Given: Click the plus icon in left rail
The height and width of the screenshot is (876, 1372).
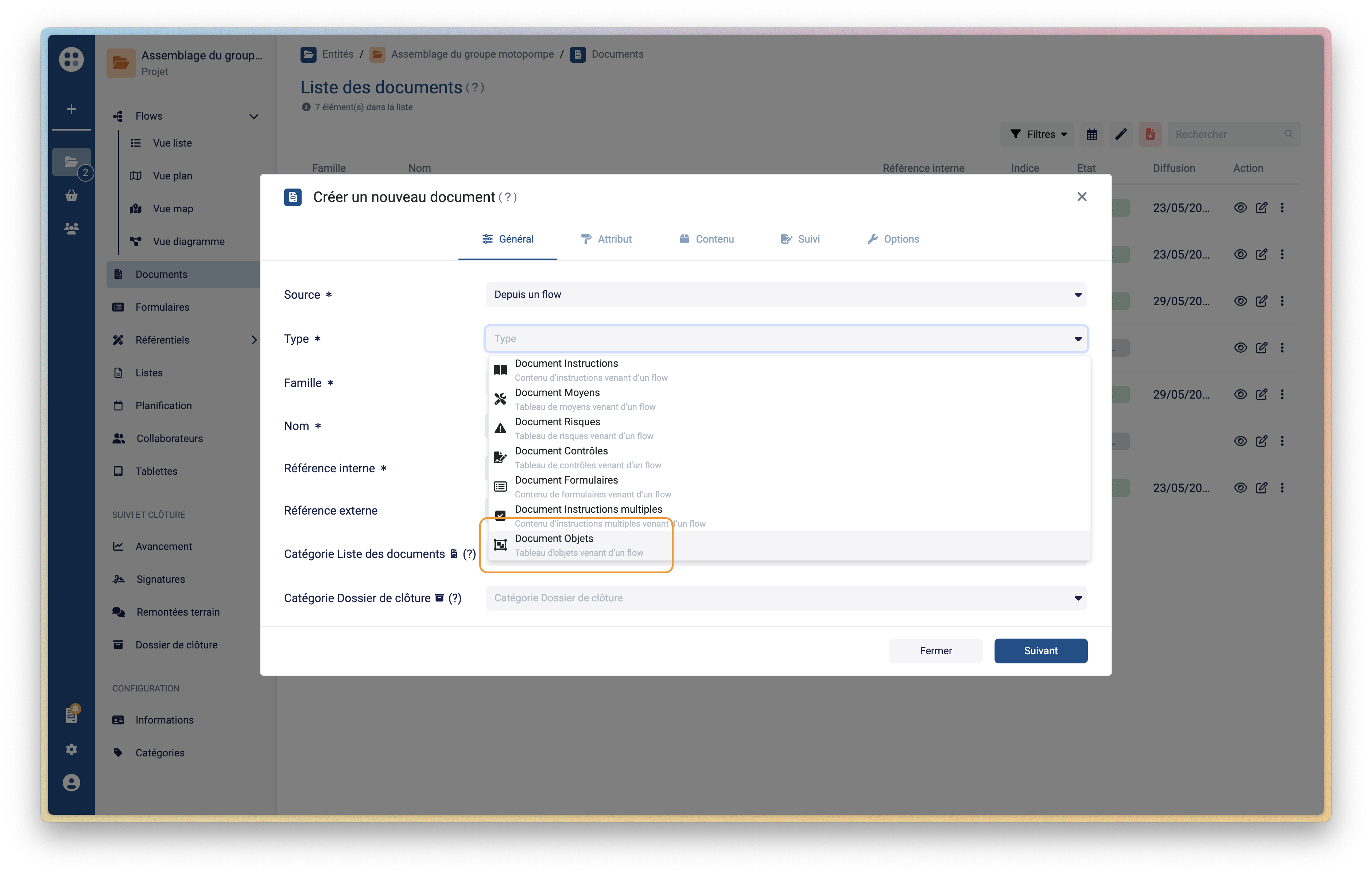Looking at the screenshot, I should pyautogui.click(x=71, y=109).
